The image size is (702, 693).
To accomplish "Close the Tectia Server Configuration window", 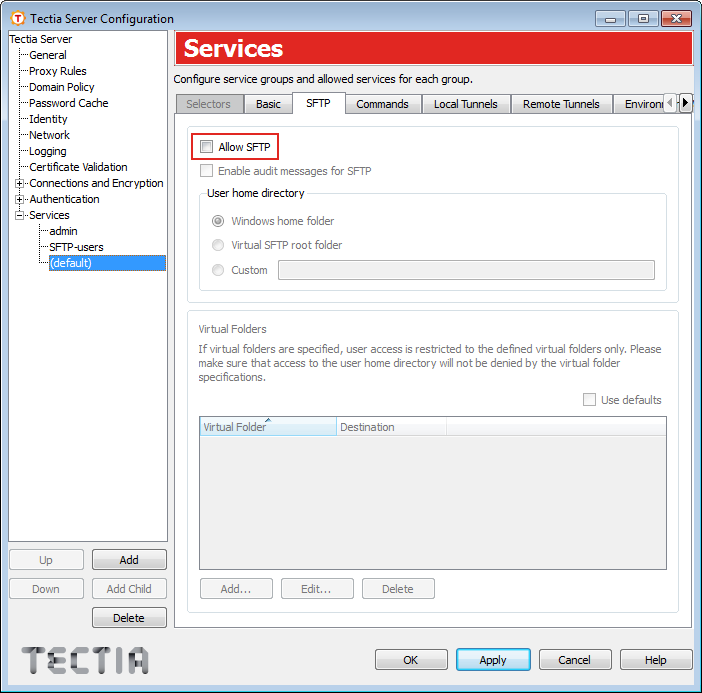I will tap(676, 19).
